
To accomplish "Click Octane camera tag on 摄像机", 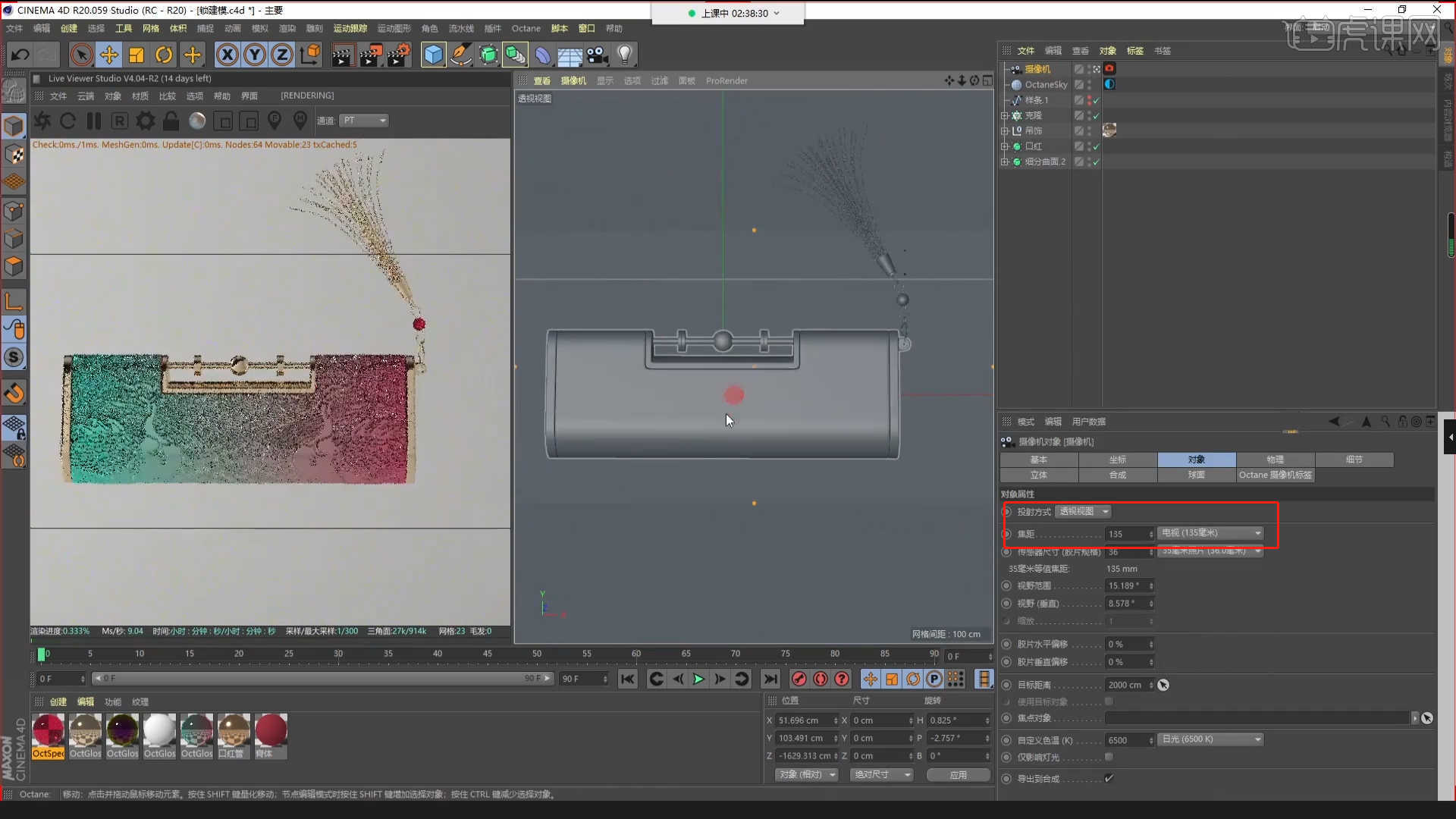I will click(x=1109, y=68).
